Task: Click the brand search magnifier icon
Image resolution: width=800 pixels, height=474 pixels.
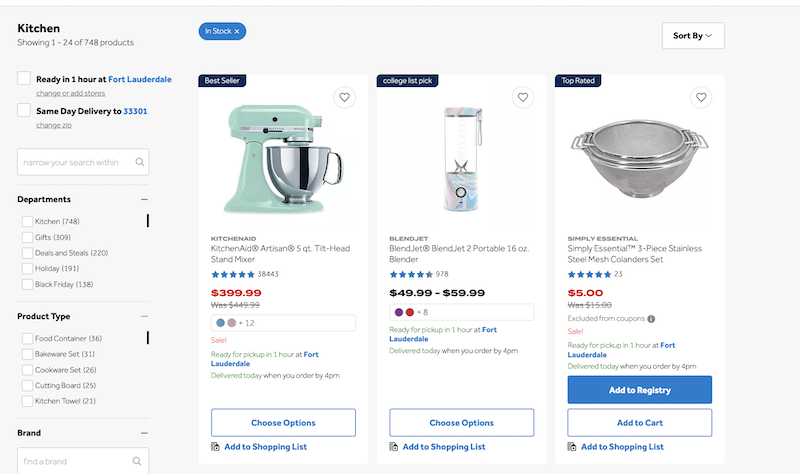Action: 137,462
